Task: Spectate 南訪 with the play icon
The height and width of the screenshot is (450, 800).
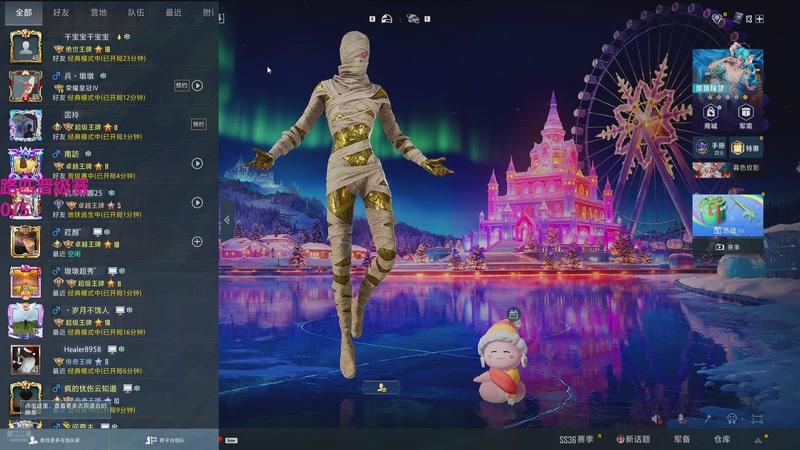Action: 197,163
